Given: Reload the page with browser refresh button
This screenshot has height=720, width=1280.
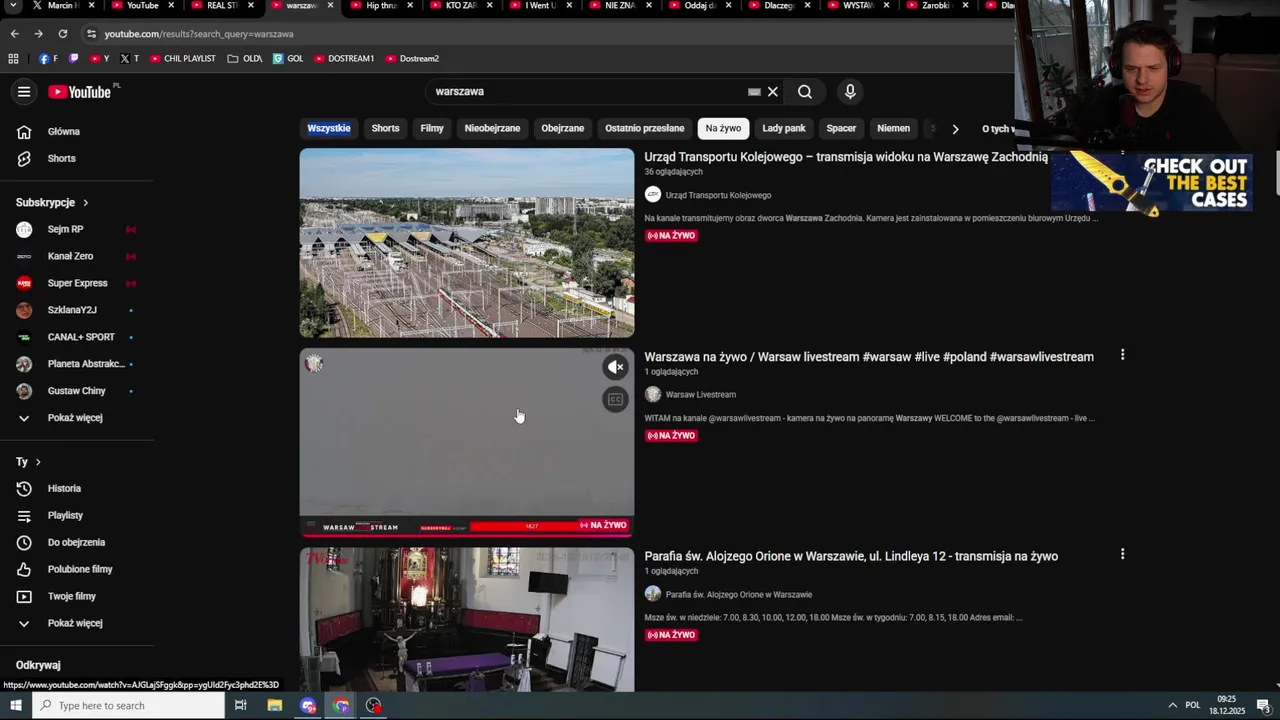Looking at the screenshot, I should (62, 34).
